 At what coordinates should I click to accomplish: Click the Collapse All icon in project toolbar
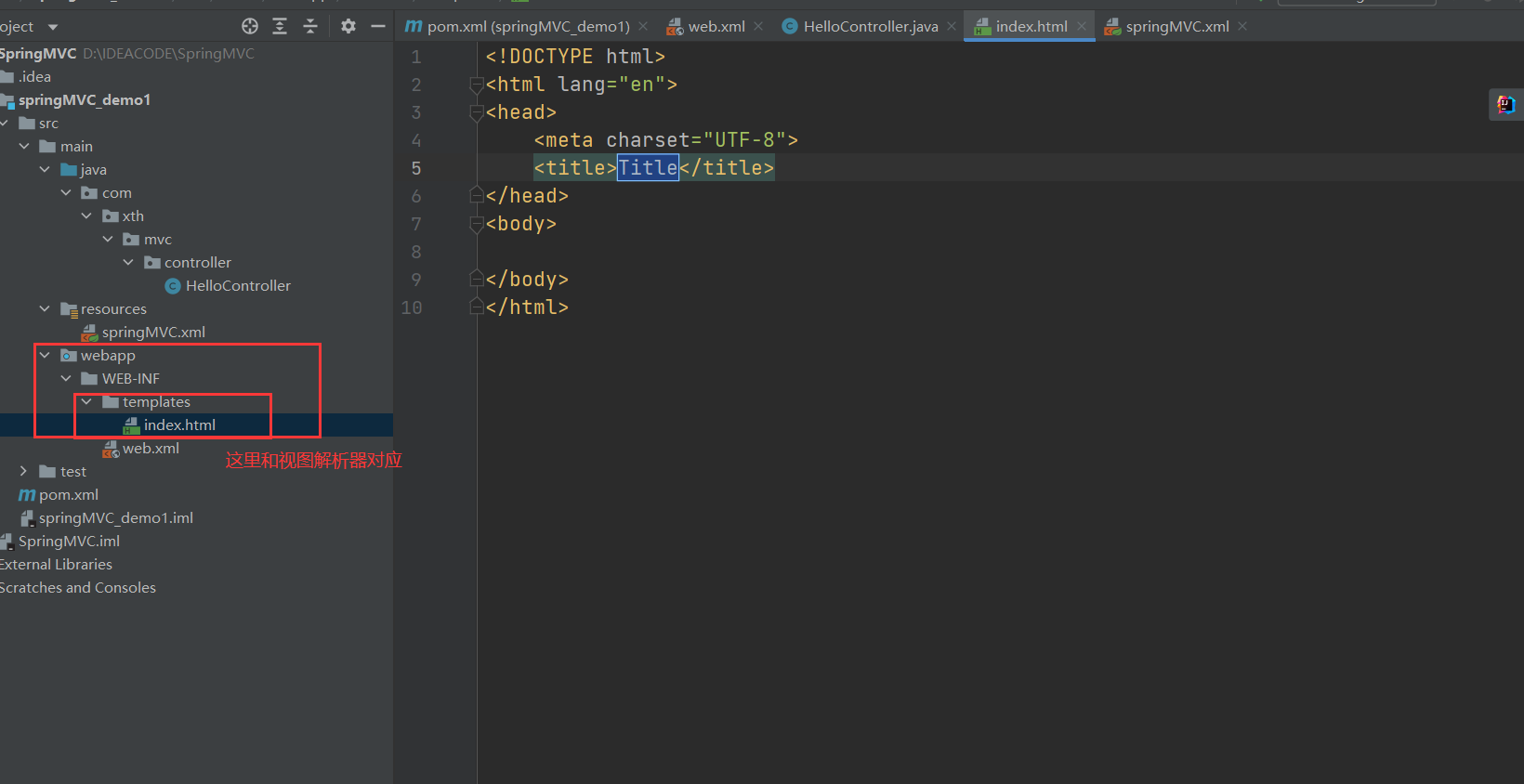pyautogui.click(x=310, y=26)
